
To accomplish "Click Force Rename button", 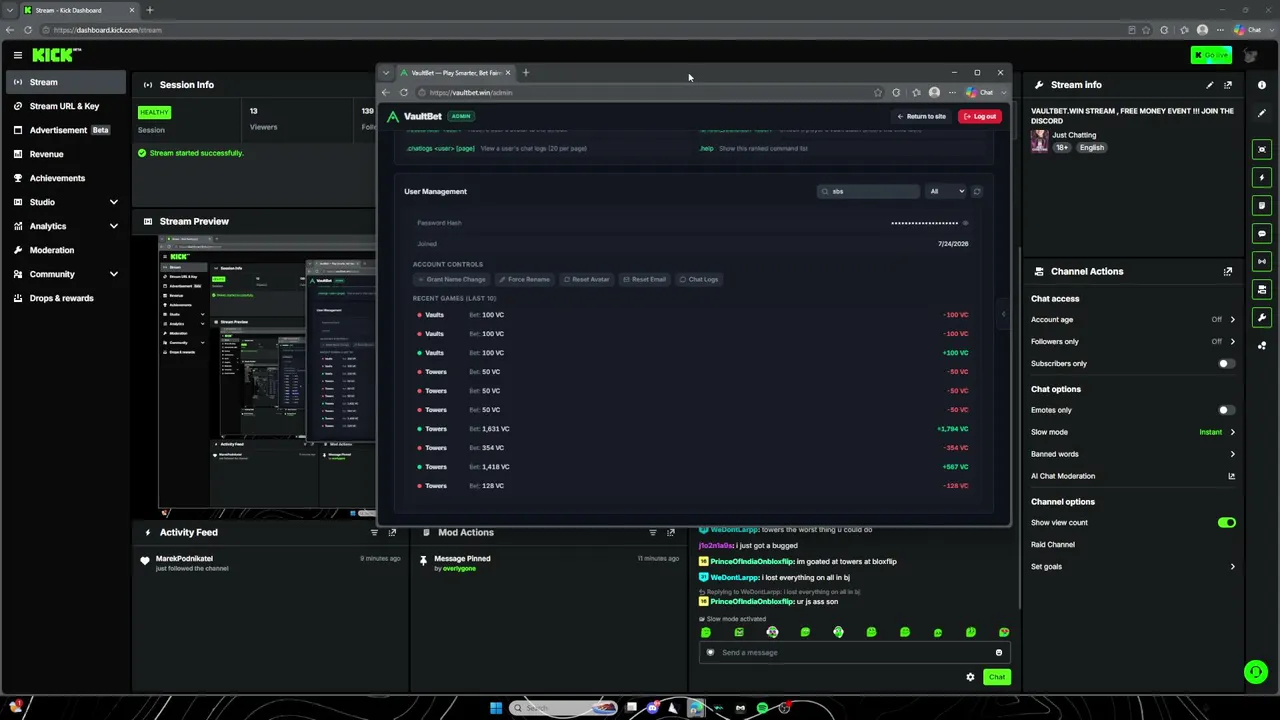I will [x=525, y=279].
